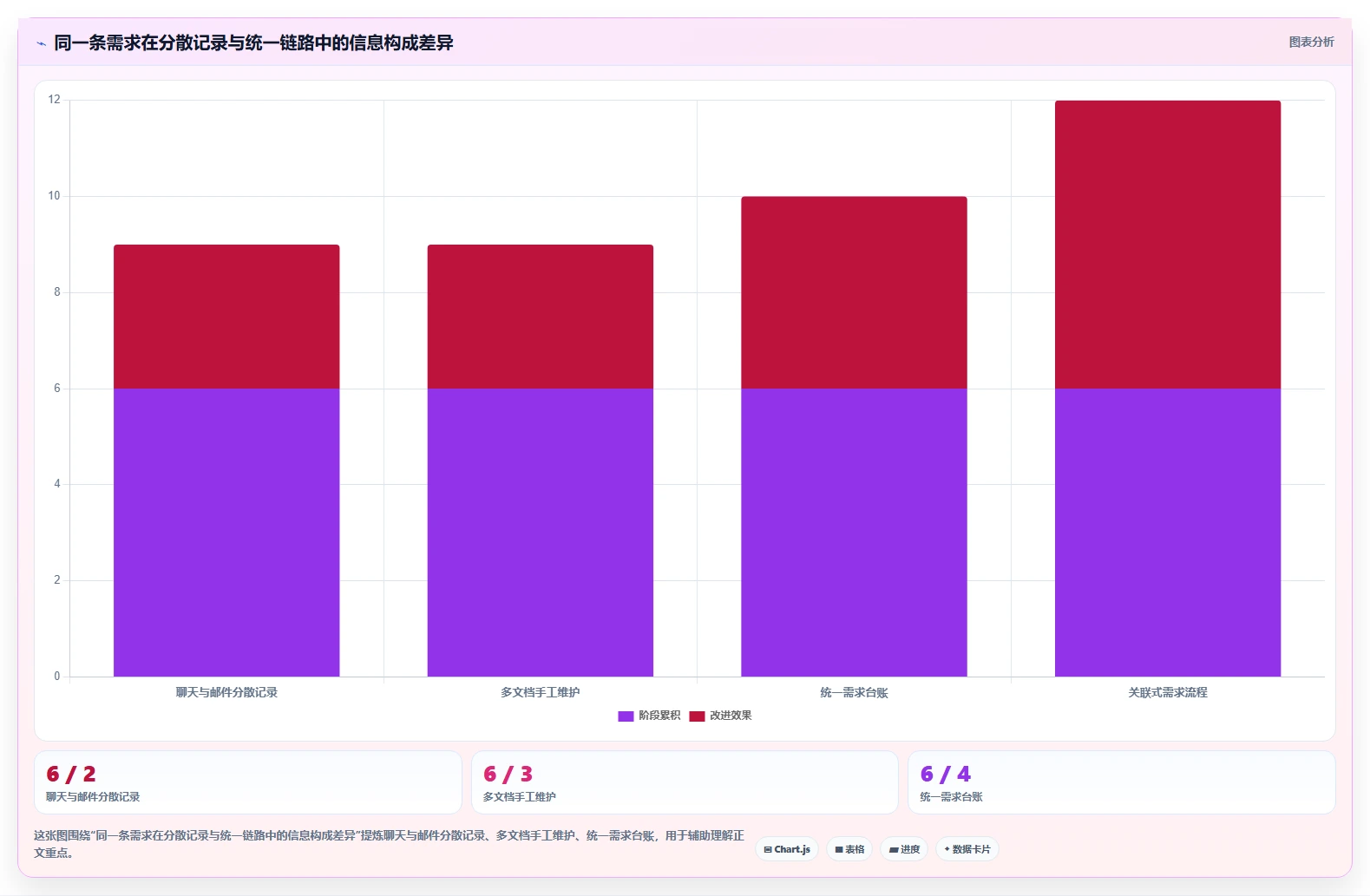Image resolution: width=1370 pixels, height=896 pixels.
Task: Select the 6 / 2 聊天与邮件分散记录 card
Action: coord(248,782)
